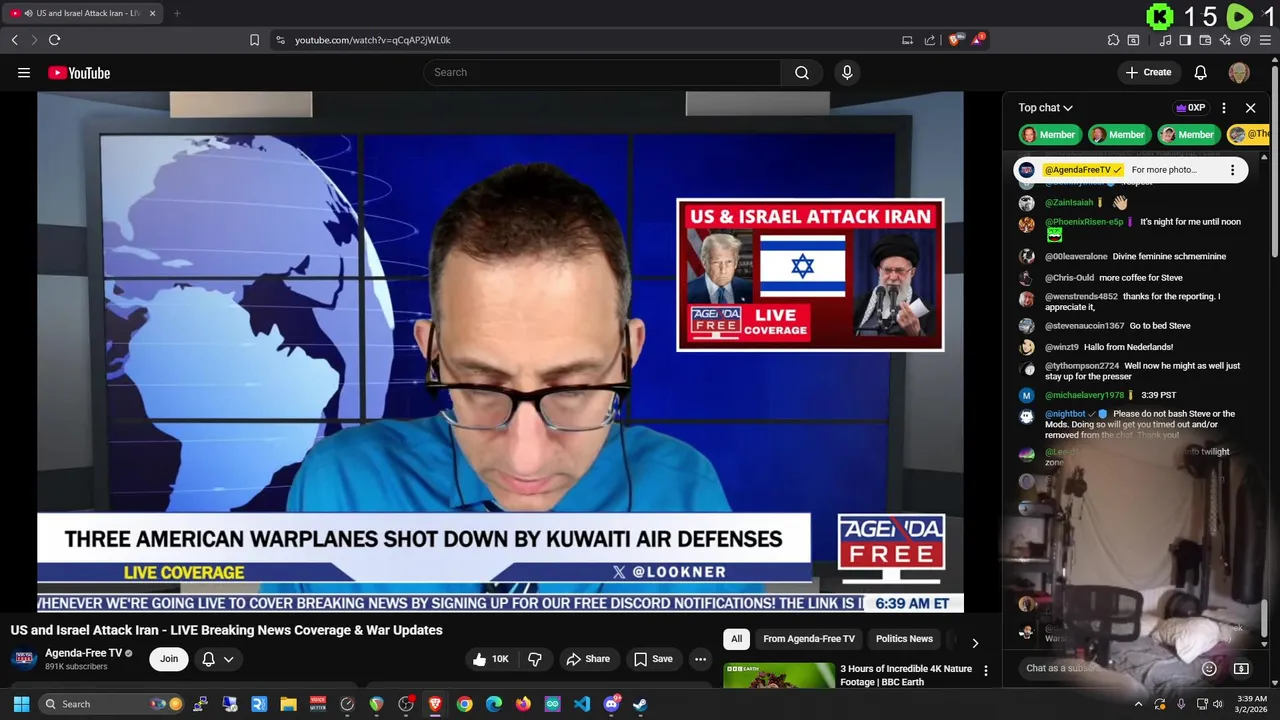Open pinned AgendaFreeTV message options

click(x=1232, y=170)
